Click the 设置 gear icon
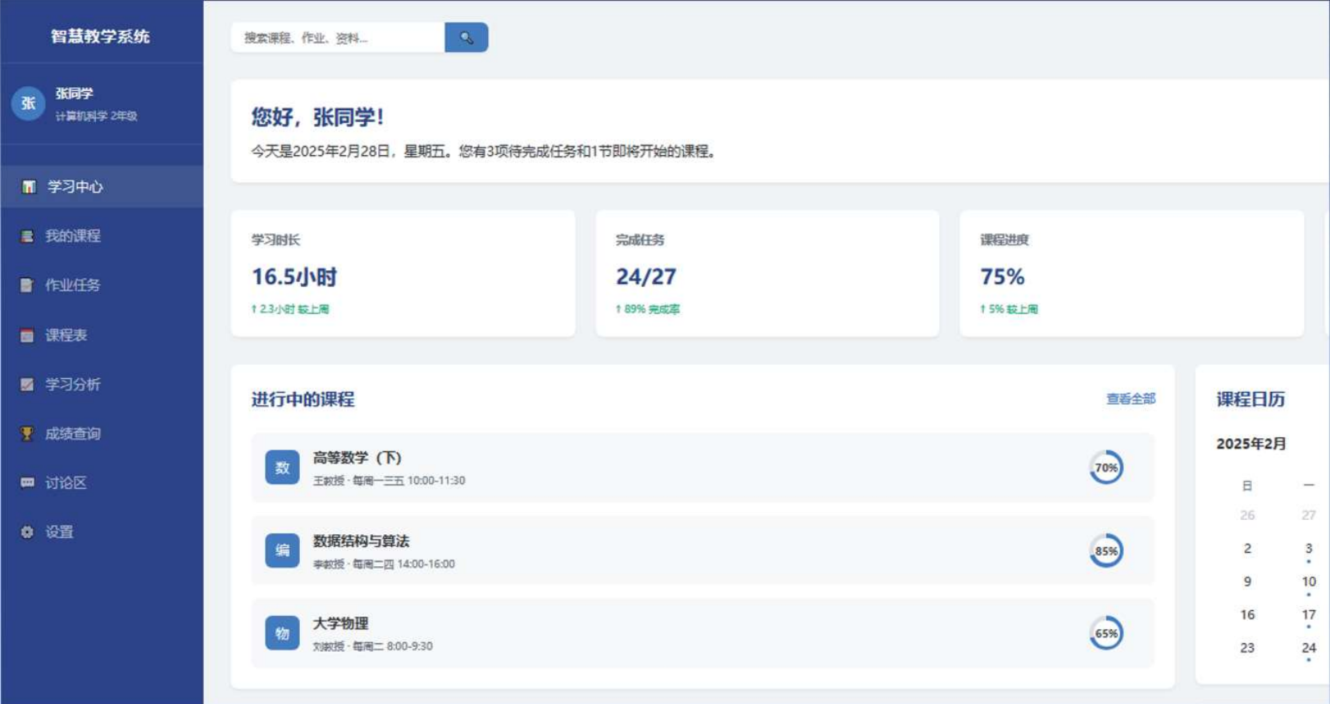1330x704 pixels. point(27,532)
